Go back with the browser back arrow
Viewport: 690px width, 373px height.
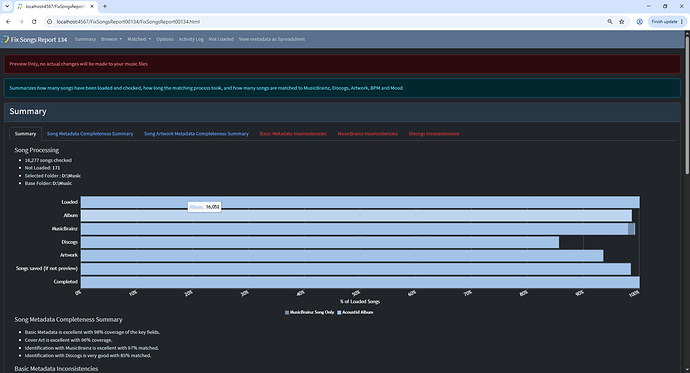(8, 22)
